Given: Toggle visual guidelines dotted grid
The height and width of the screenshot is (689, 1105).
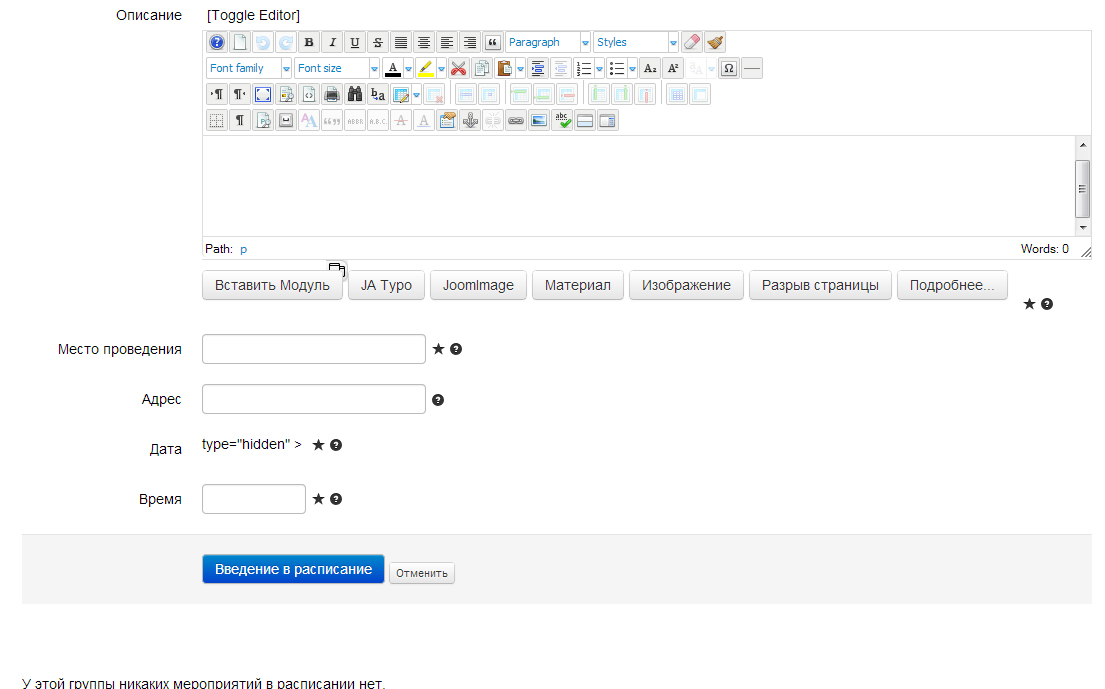Looking at the screenshot, I should [217, 120].
